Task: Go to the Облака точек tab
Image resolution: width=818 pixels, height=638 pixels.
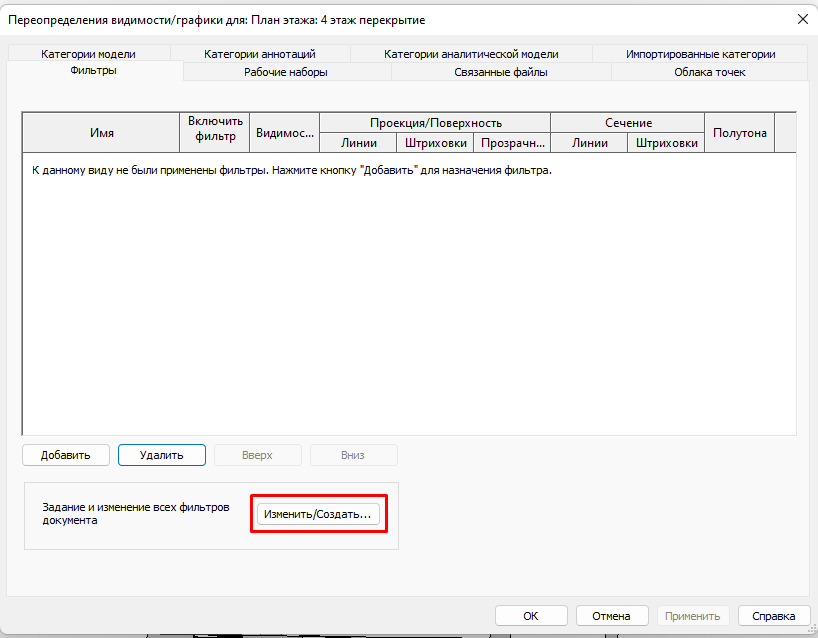Action: click(709, 72)
